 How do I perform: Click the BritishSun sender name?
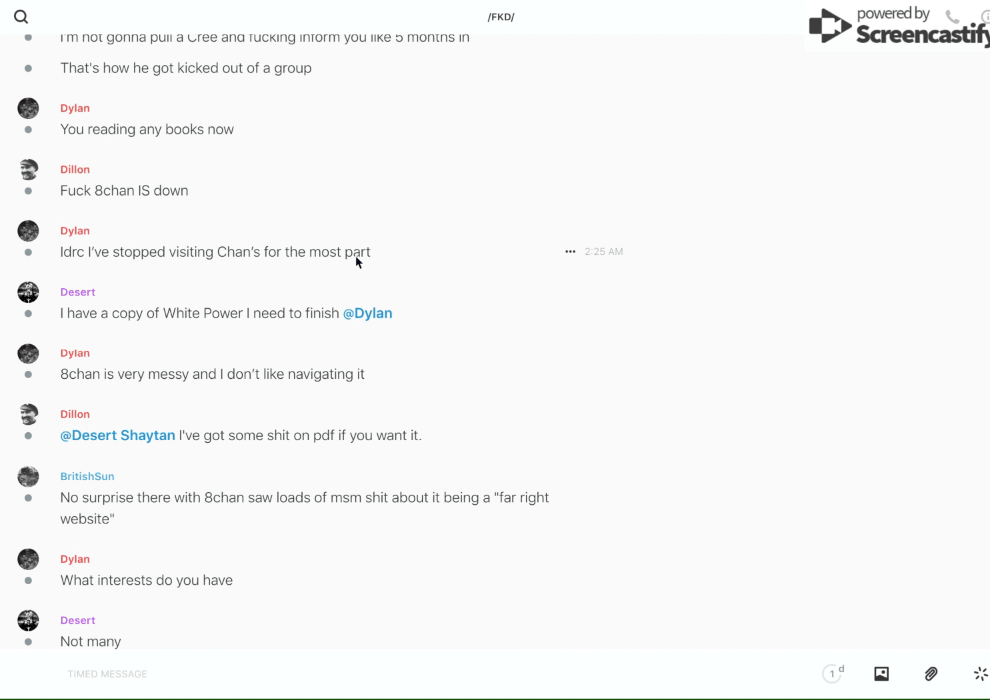pos(87,476)
